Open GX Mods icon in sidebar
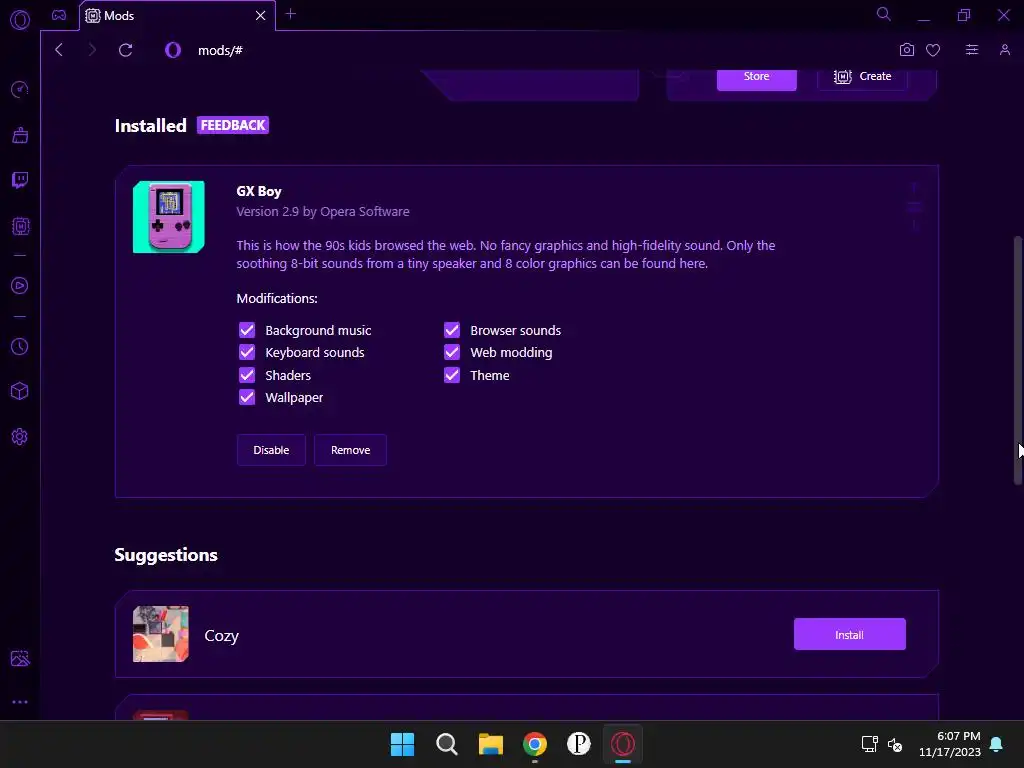The height and width of the screenshot is (768, 1024). 20,226
